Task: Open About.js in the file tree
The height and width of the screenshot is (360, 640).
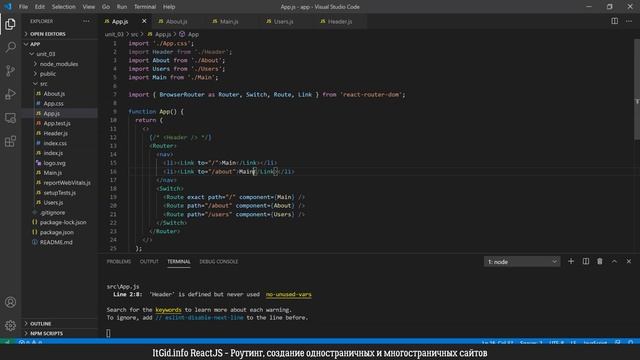Action: click(x=54, y=94)
